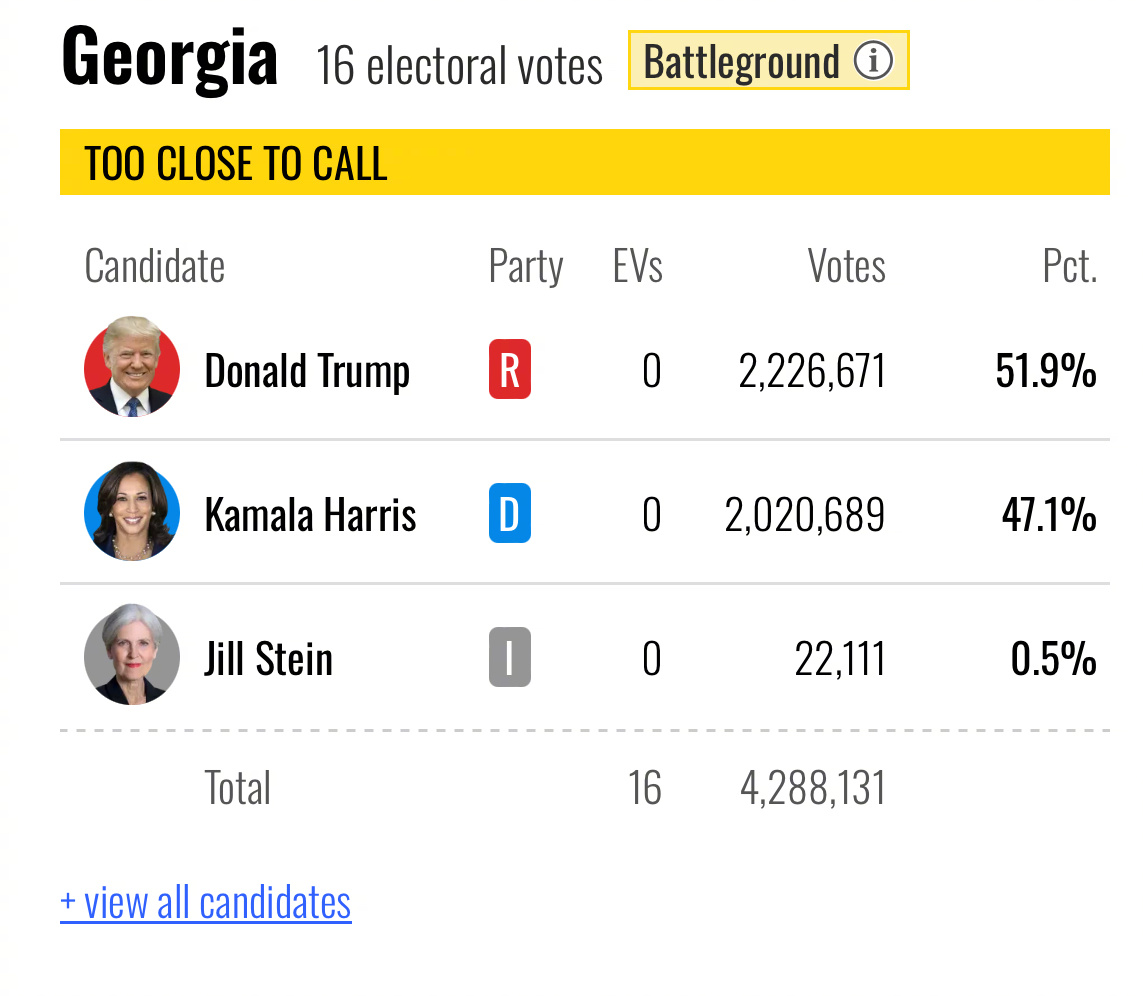The image size is (1143, 996).
Task: Select the Kamala Harris name text
Action: (x=311, y=515)
